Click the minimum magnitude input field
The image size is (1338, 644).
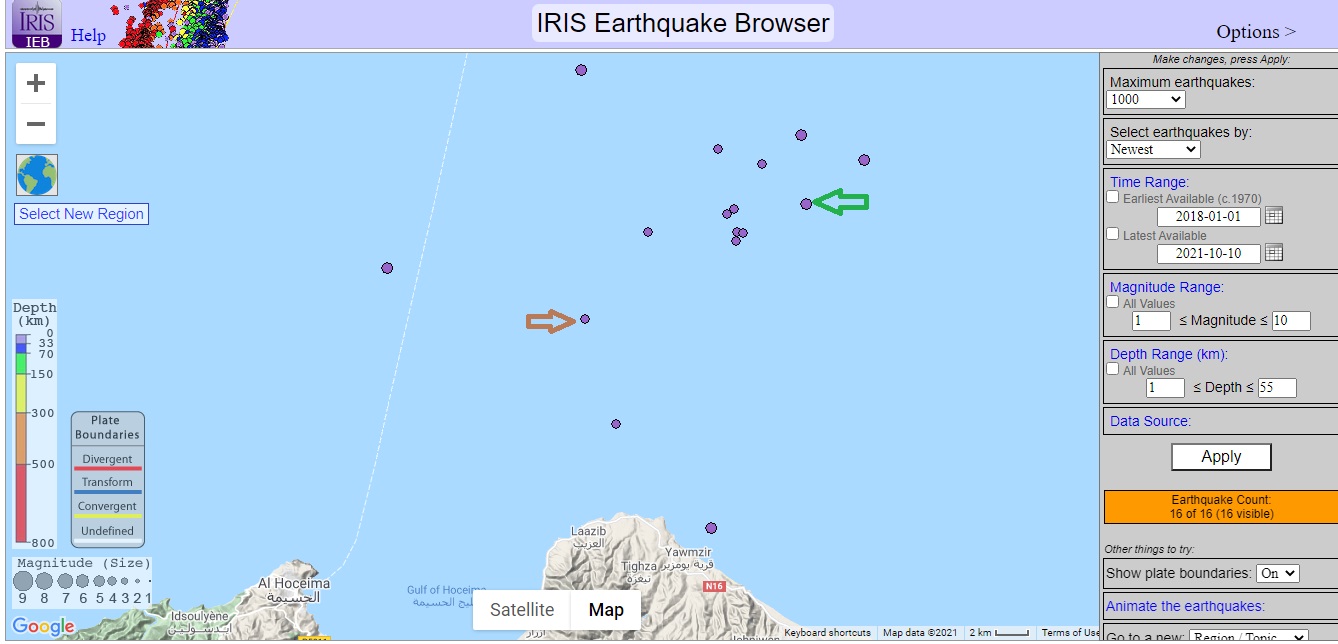pyautogui.click(x=1151, y=321)
